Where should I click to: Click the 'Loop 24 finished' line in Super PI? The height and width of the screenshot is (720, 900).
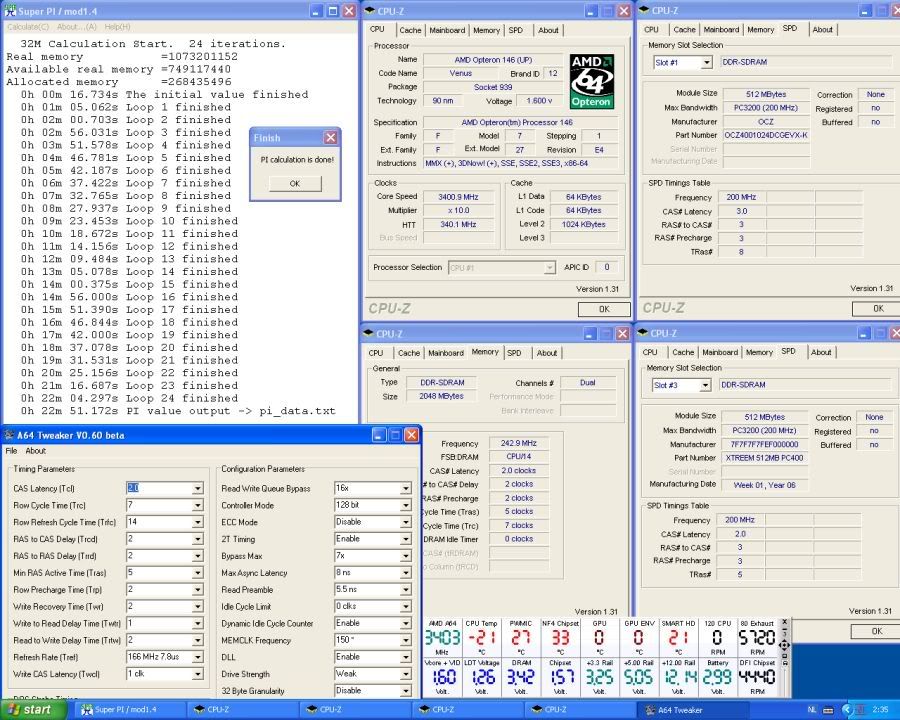pyautogui.click(x=129, y=398)
